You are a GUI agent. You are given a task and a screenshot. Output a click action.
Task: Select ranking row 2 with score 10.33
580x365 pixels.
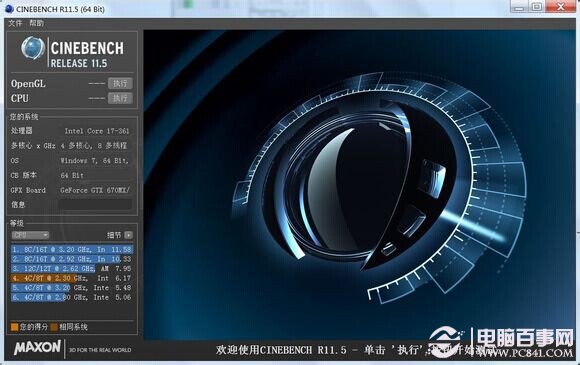click(72, 259)
